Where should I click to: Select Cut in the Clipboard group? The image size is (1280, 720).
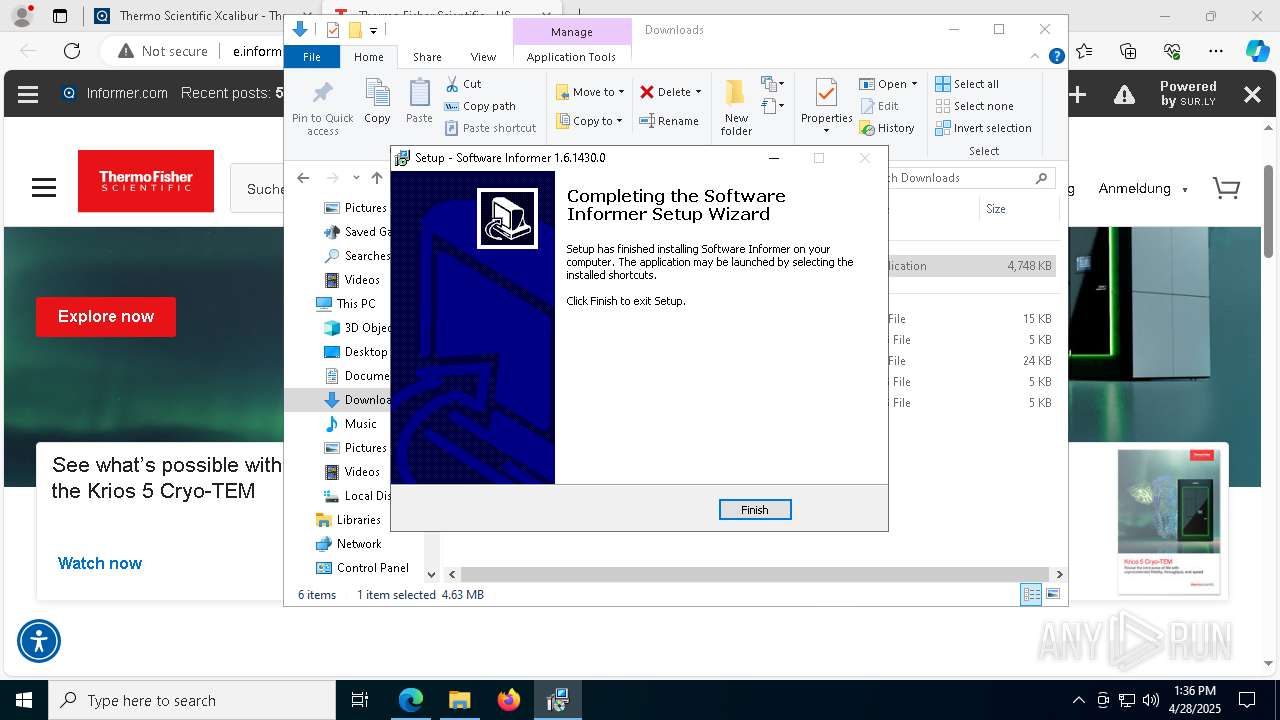coord(463,84)
